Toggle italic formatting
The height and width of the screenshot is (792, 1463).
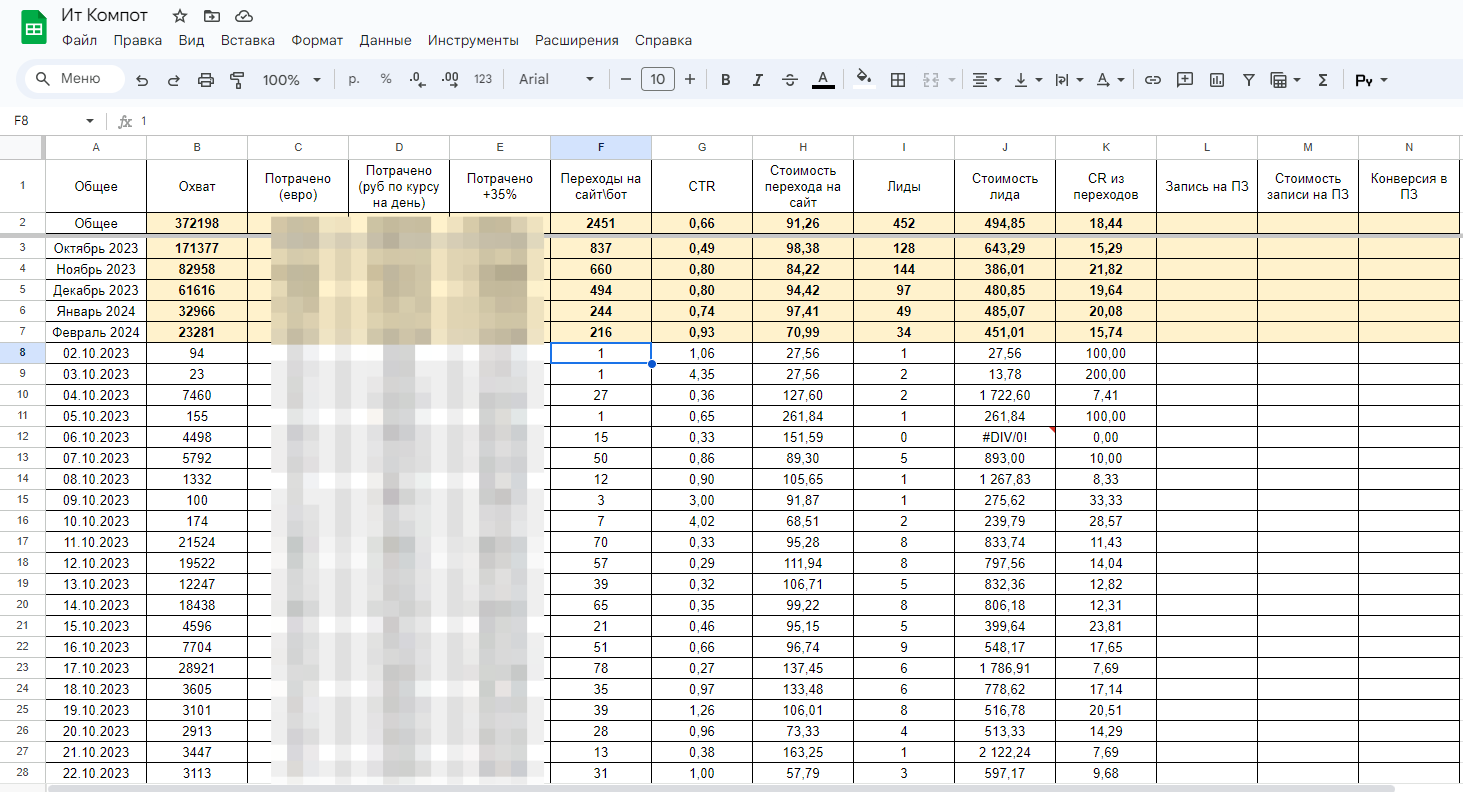coord(758,80)
